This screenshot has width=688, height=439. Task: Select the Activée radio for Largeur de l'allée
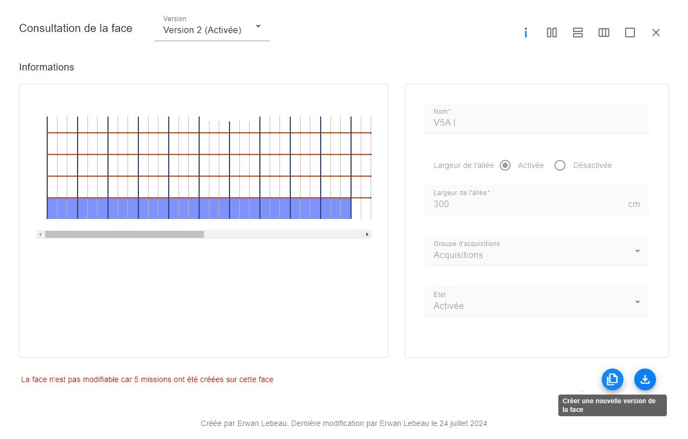[505, 165]
